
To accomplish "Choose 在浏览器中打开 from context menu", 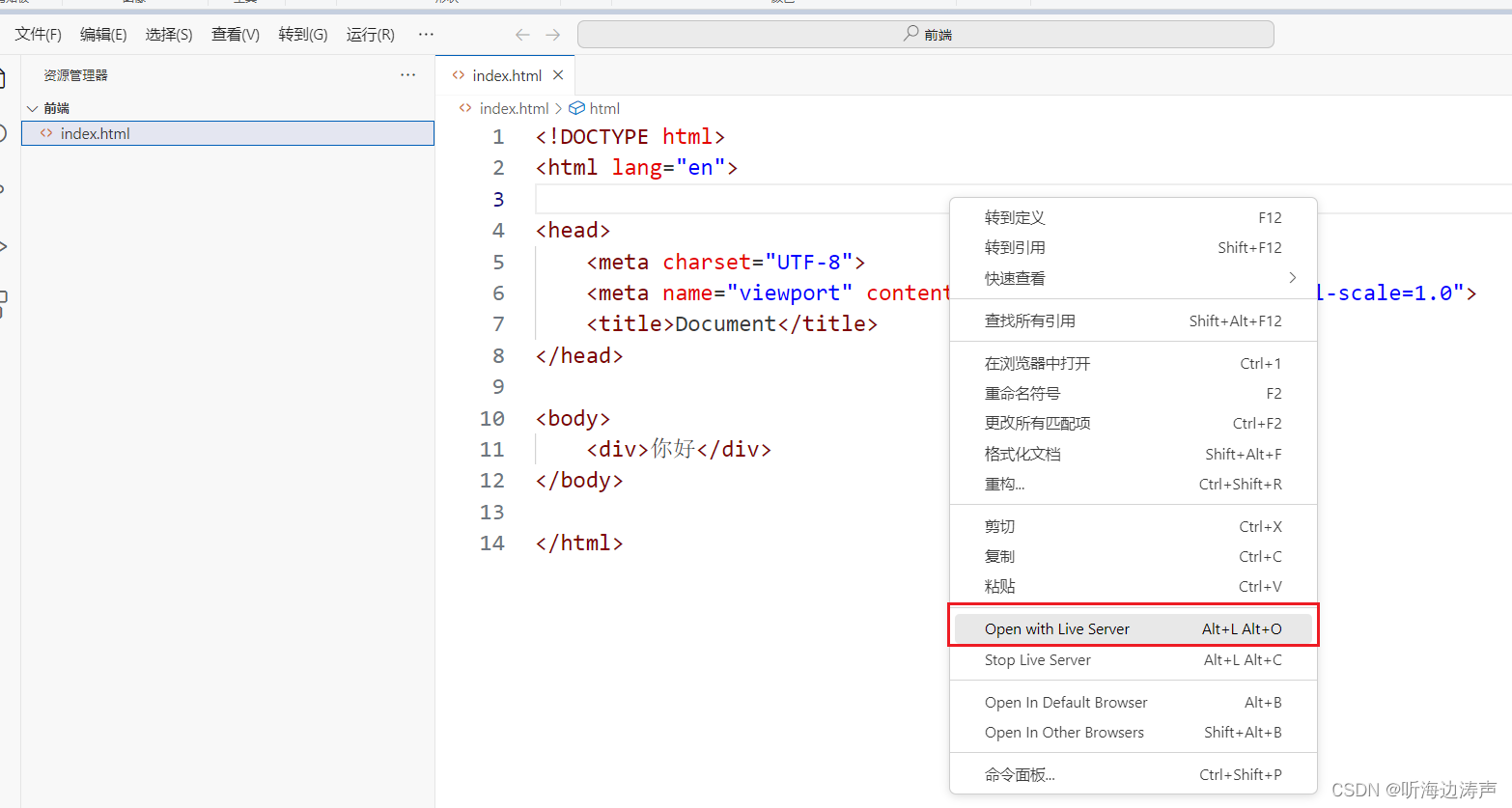I will tap(1134, 363).
